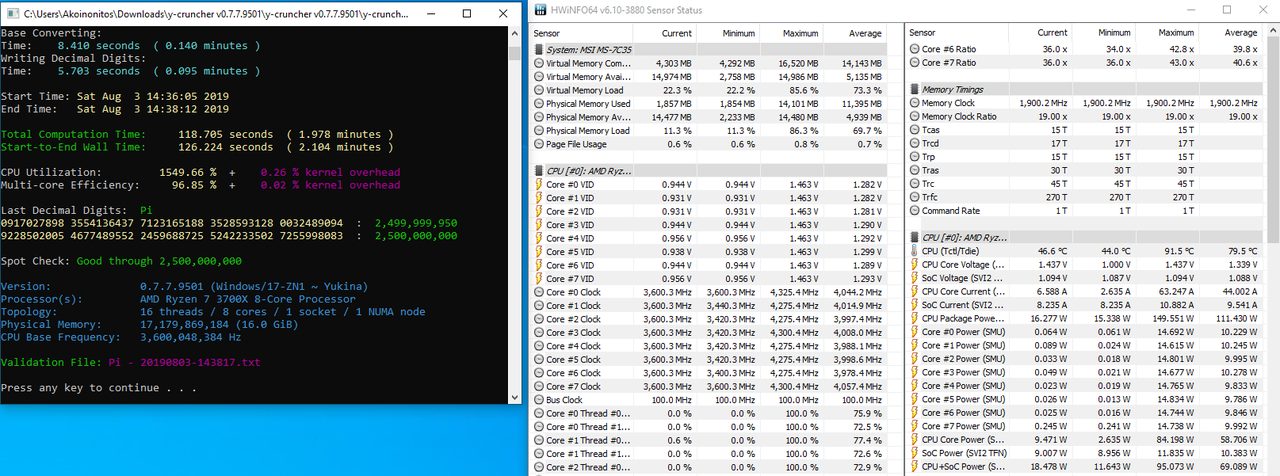Click the Command Rate row icon
The width and height of the screenshot is (1280, 476).
coord(914,211)
